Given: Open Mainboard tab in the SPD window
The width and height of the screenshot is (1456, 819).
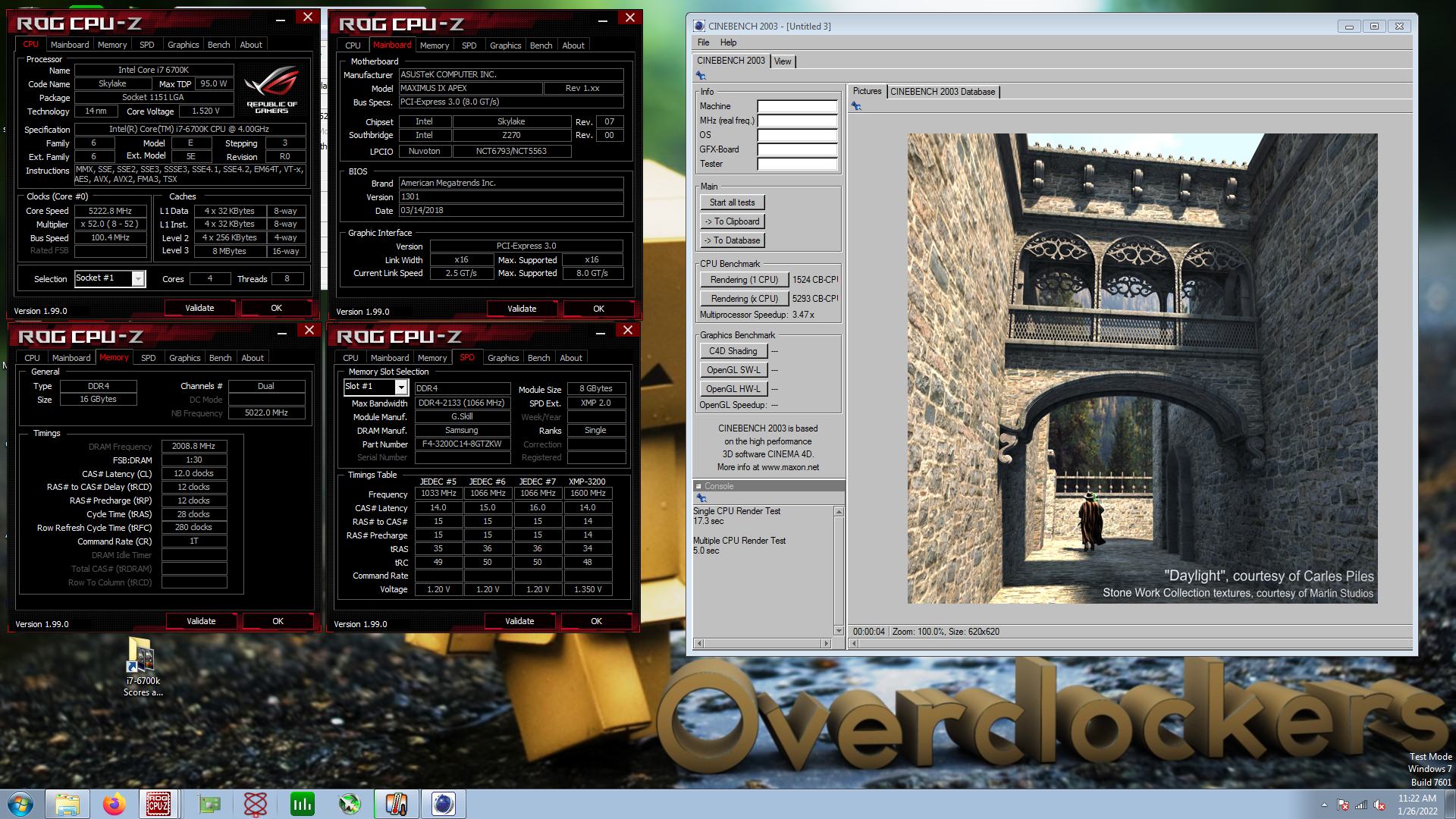Looking at the screenshot, I should click(x=389, y=358).
